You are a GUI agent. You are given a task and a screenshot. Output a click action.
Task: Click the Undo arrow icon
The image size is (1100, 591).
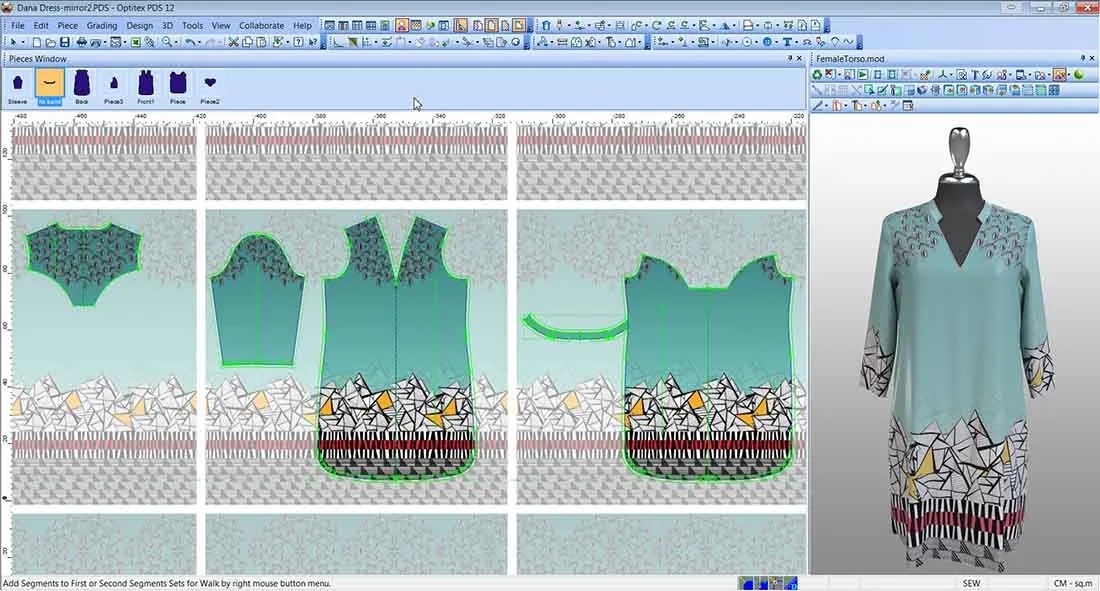(189, 42)
